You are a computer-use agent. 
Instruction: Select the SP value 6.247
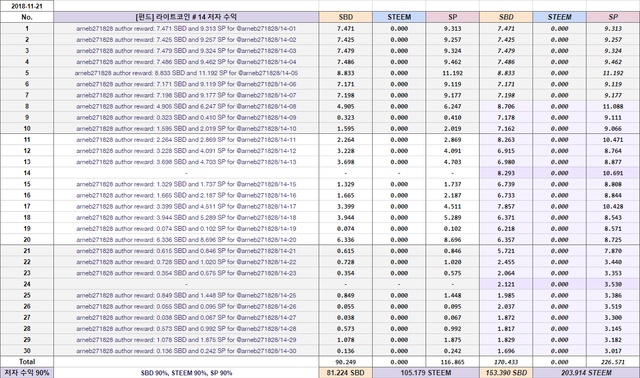pyautogui.click(x=453, y=106)
